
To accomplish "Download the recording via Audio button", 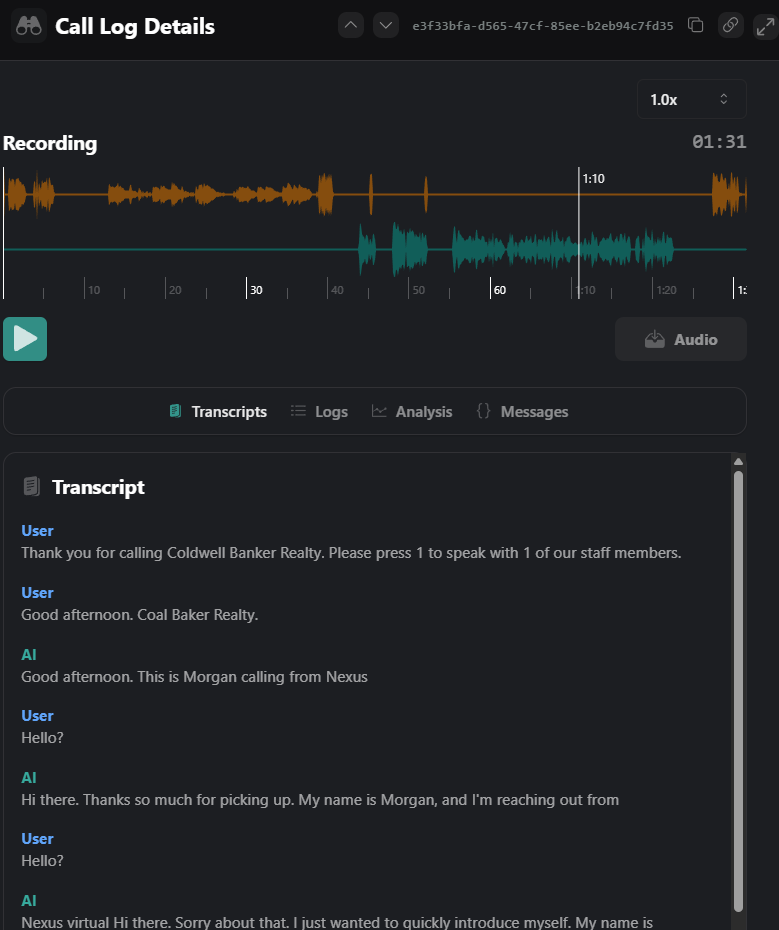I will [681, 339].
